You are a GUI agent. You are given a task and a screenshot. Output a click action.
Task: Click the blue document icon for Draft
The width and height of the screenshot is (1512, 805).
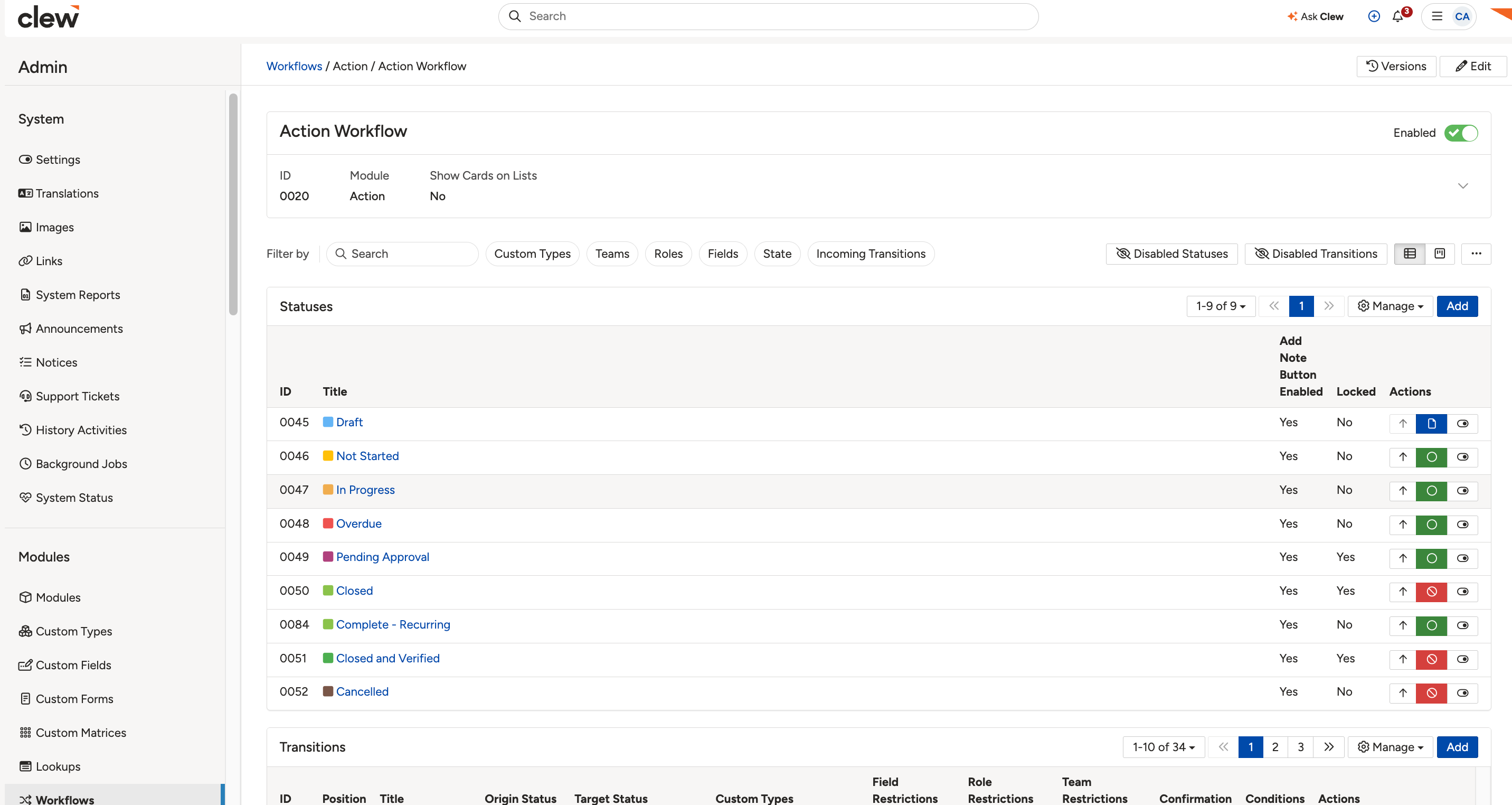[1432, 423]
